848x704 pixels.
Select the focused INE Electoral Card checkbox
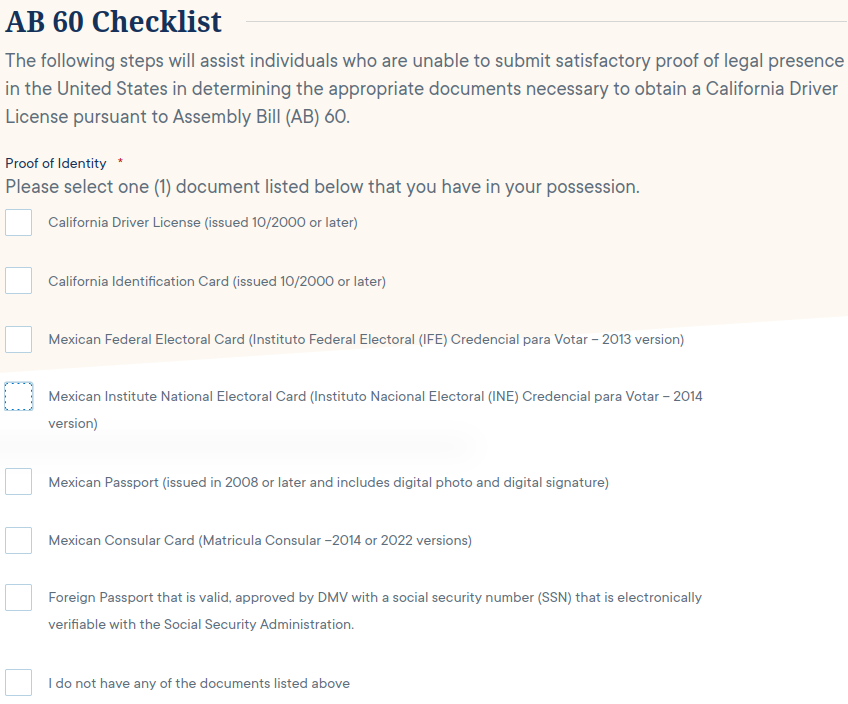[19, 397]
